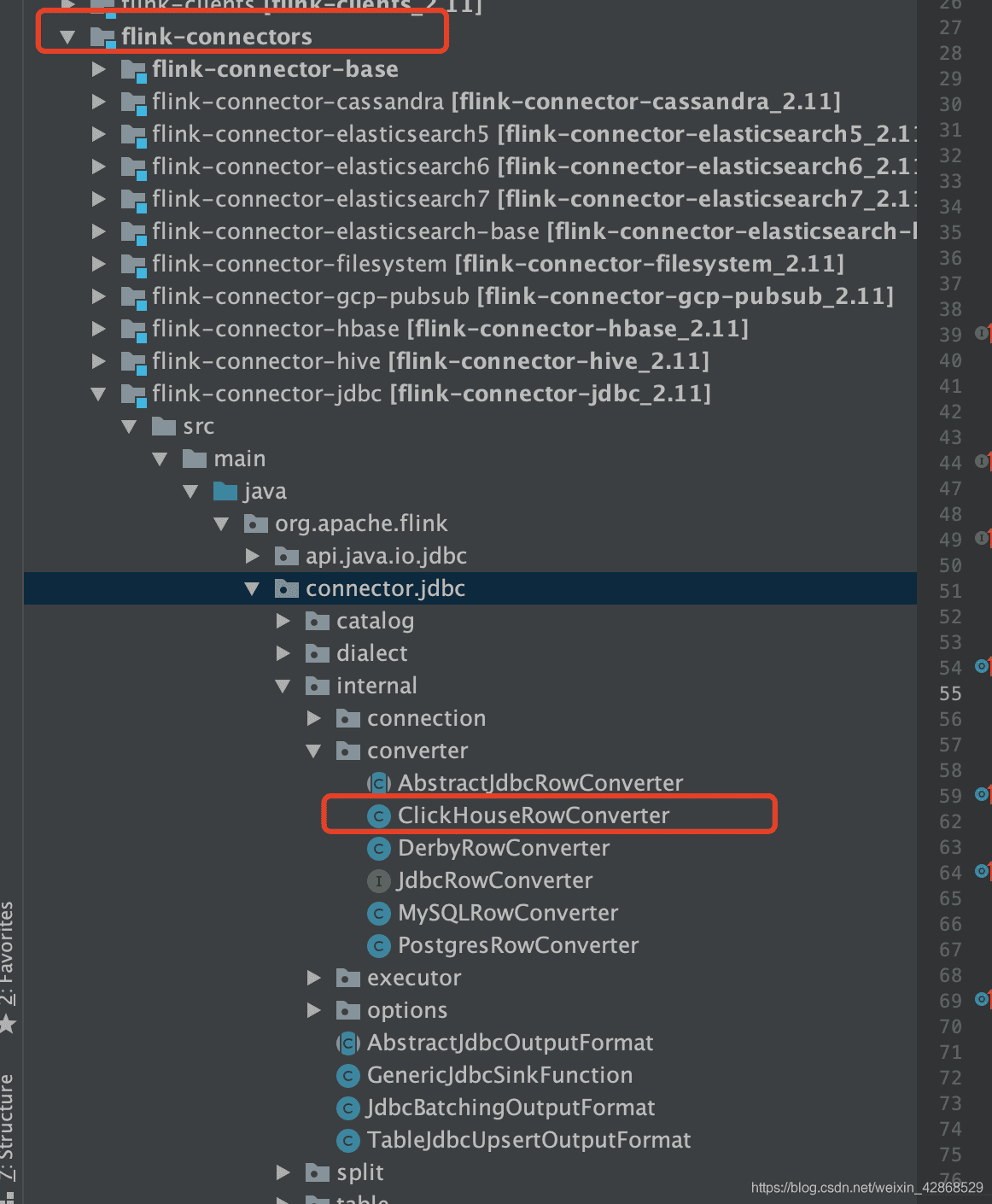Expand the catalog package

pyautogui.click(x=283, y=621)
